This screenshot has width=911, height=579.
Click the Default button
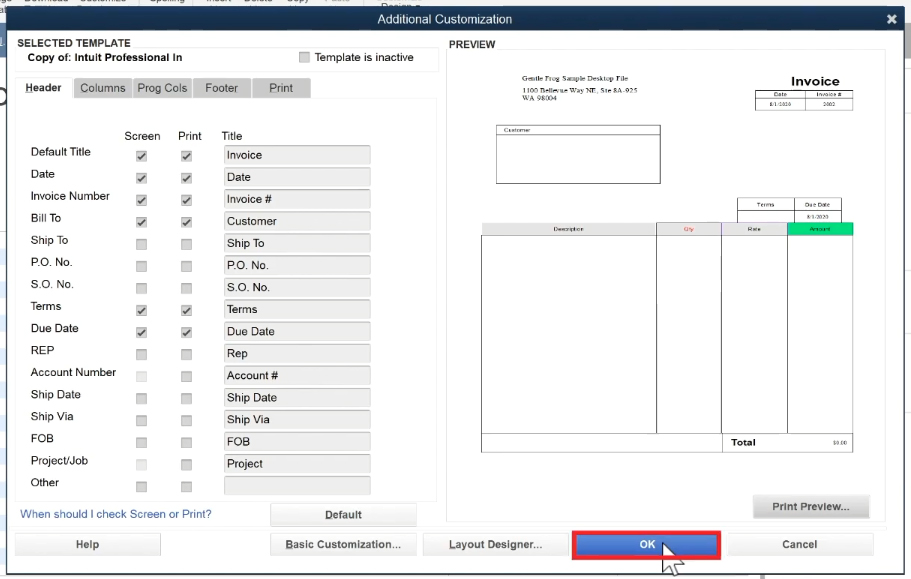point(343,515)
